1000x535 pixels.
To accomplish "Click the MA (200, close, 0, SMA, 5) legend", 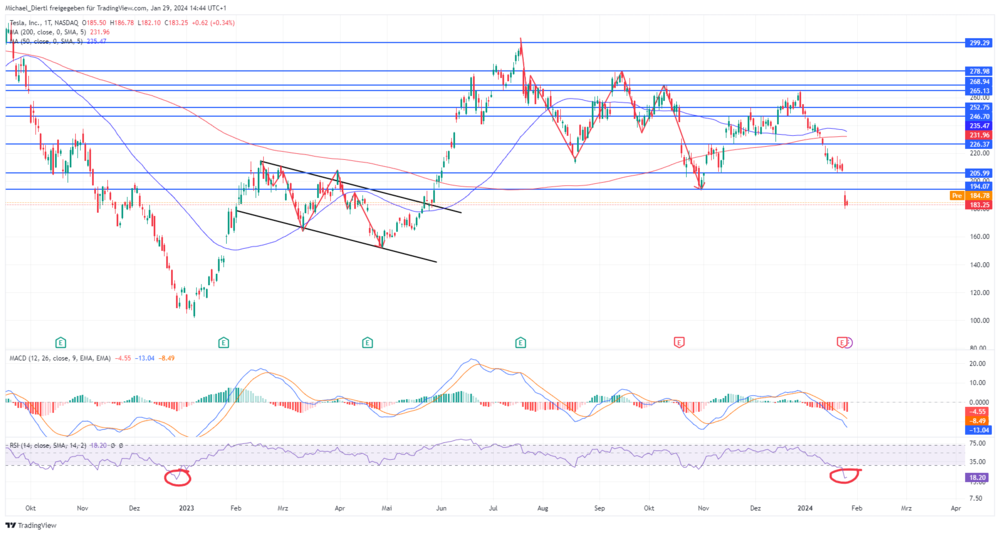I will click(x=46, y=32).
